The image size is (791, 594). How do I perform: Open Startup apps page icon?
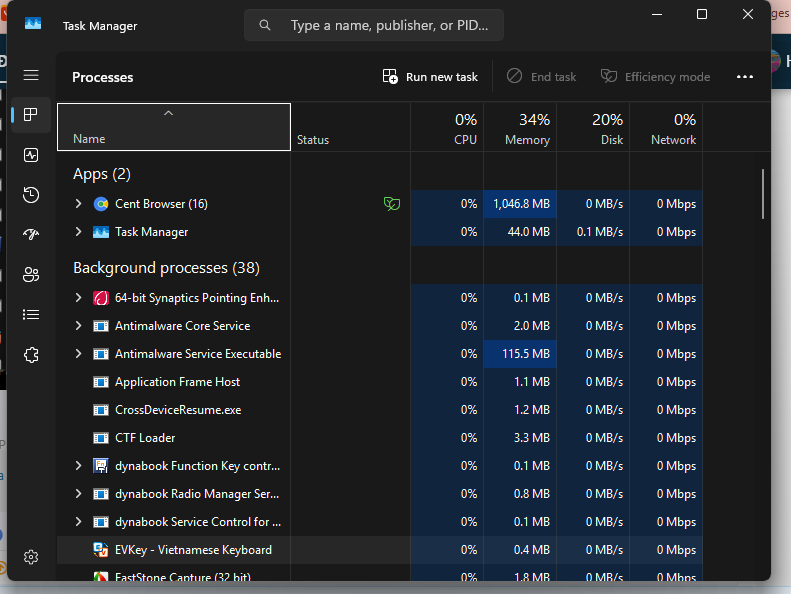click(x=31, y=235)
